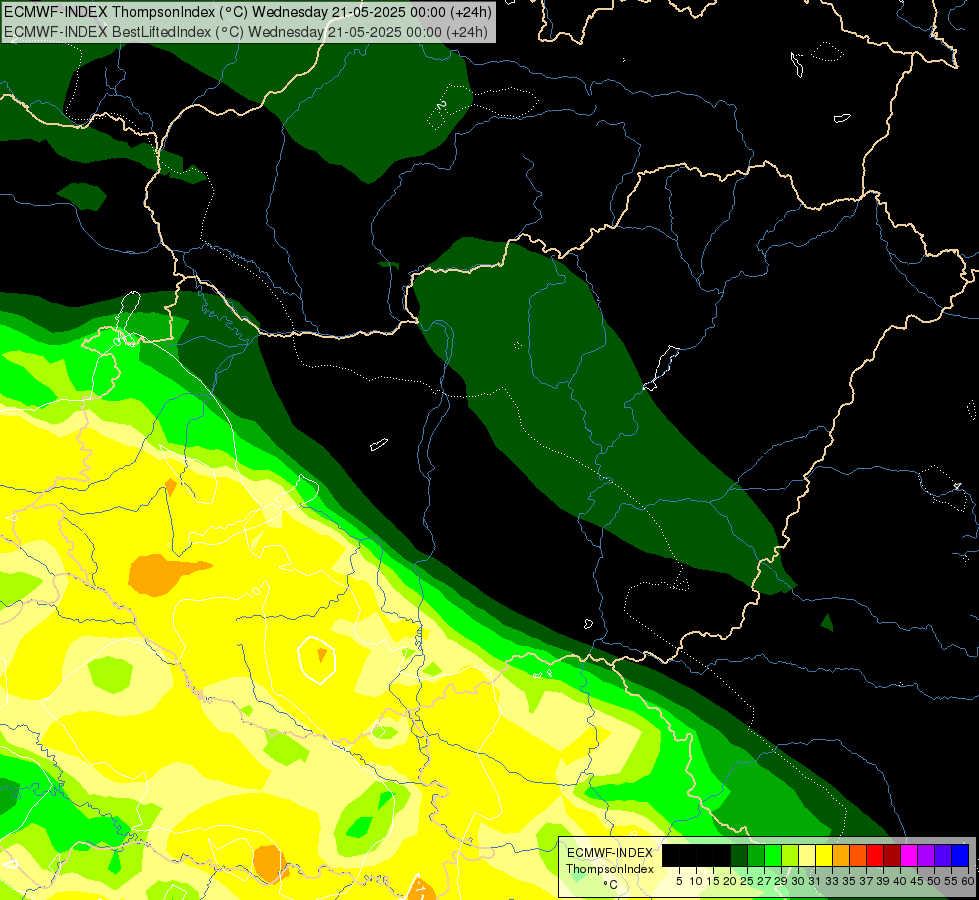
Task: Select the magenta 40–45 legend swatch
Action: click(909, 855)
